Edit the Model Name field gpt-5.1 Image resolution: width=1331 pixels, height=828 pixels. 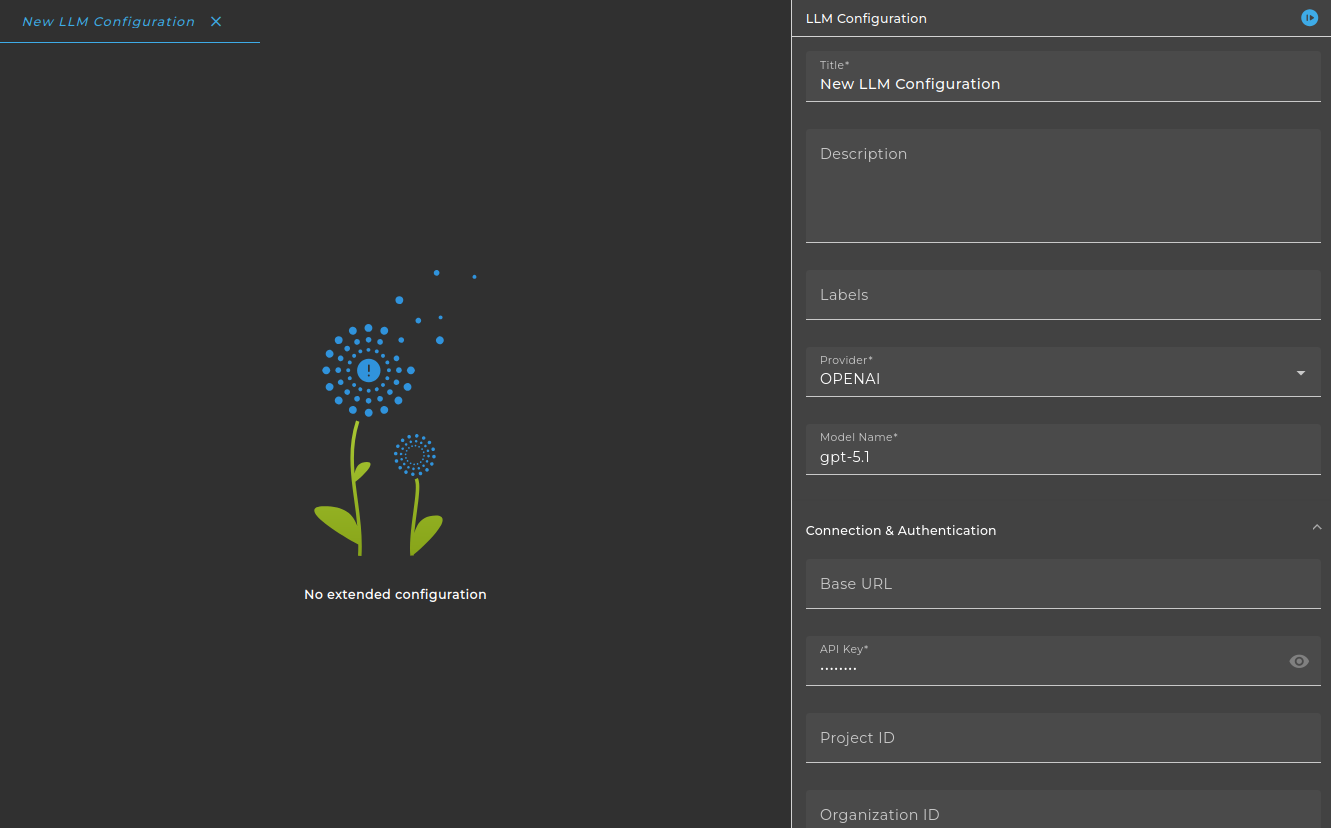(1063, 449)
